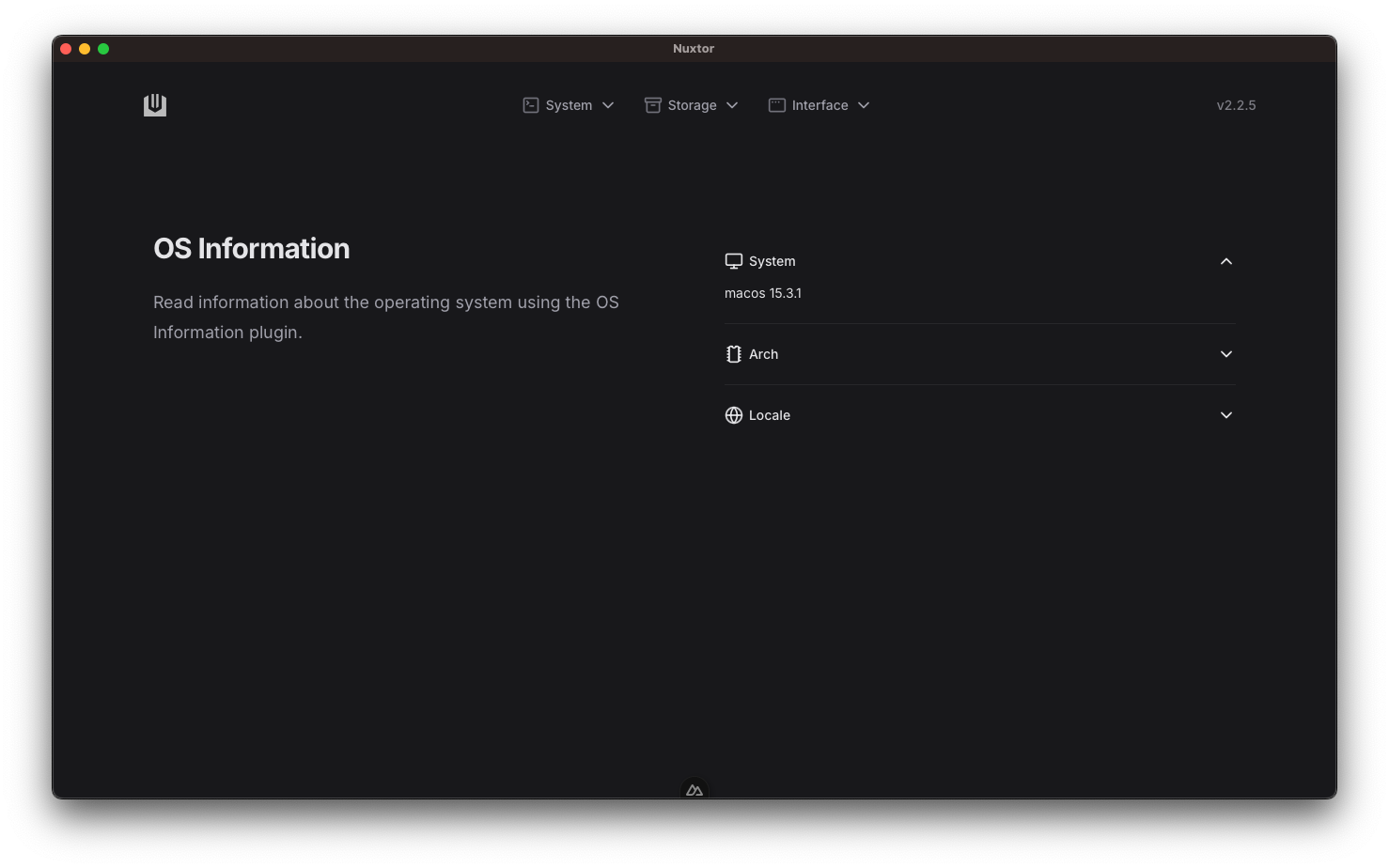Click the v2.2.5 version link

pos(1236,105)
